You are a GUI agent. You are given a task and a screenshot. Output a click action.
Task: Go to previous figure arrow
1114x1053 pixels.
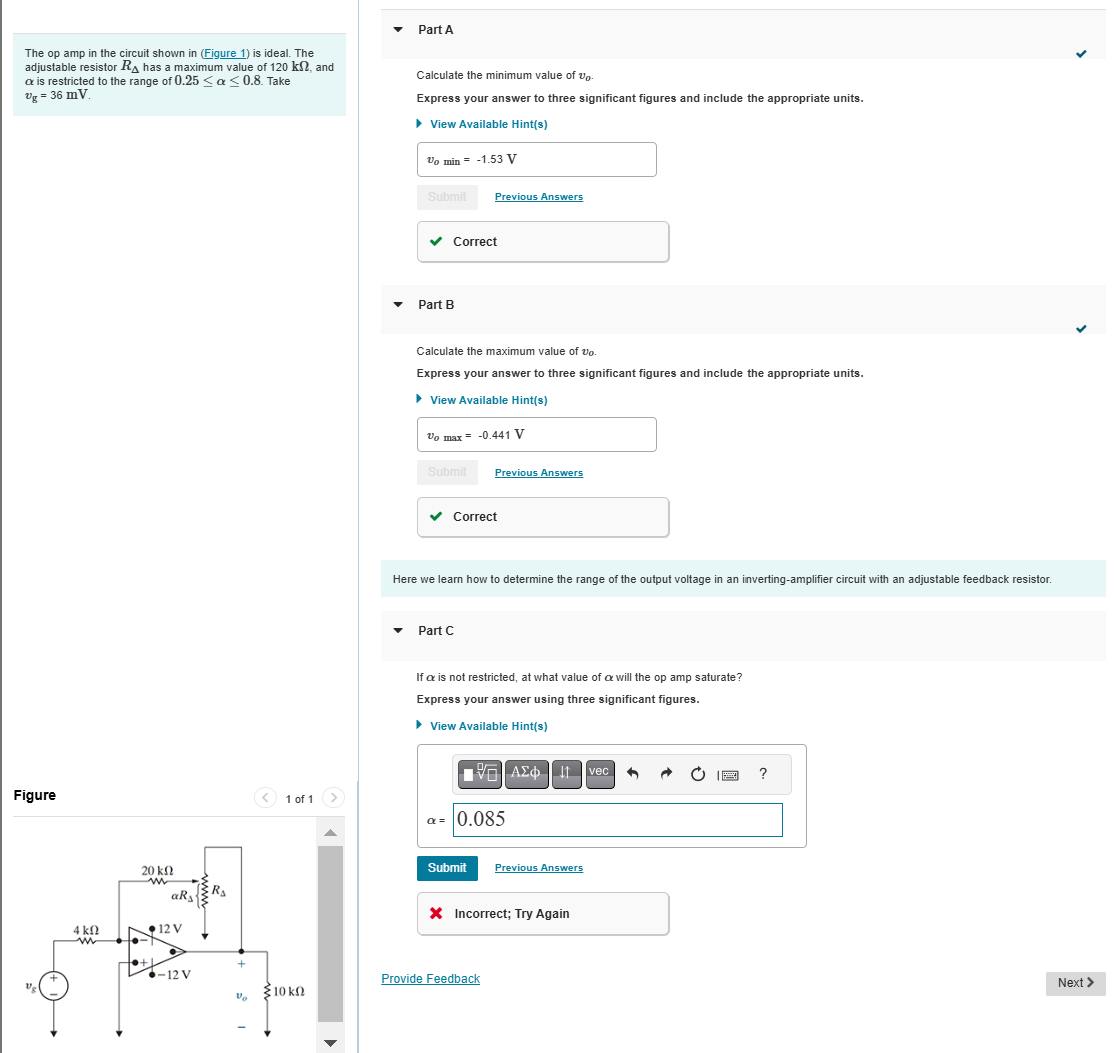[x=265, y=797]
